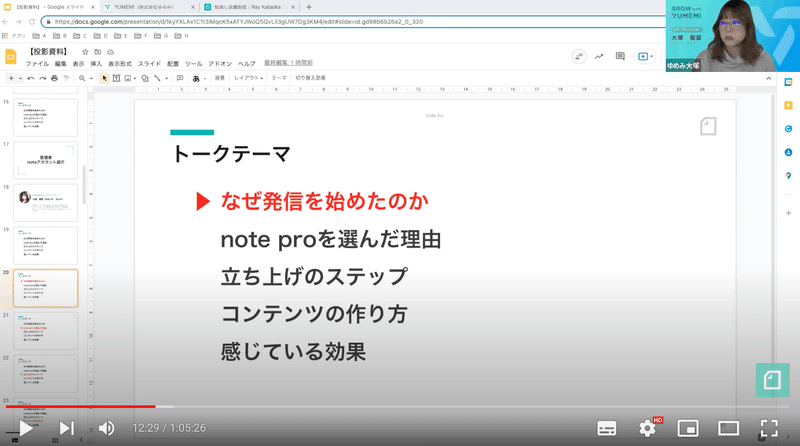Open the Google Slides home logo
Image resolution: width=800 pixels, height=446 pixels.
coord(11,56)
